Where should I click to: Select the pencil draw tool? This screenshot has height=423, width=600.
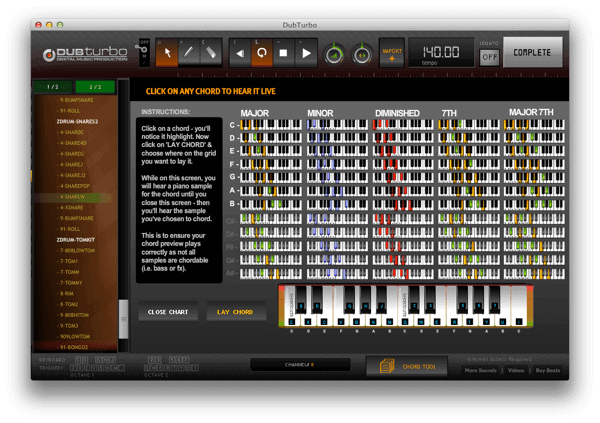(189, 53)
